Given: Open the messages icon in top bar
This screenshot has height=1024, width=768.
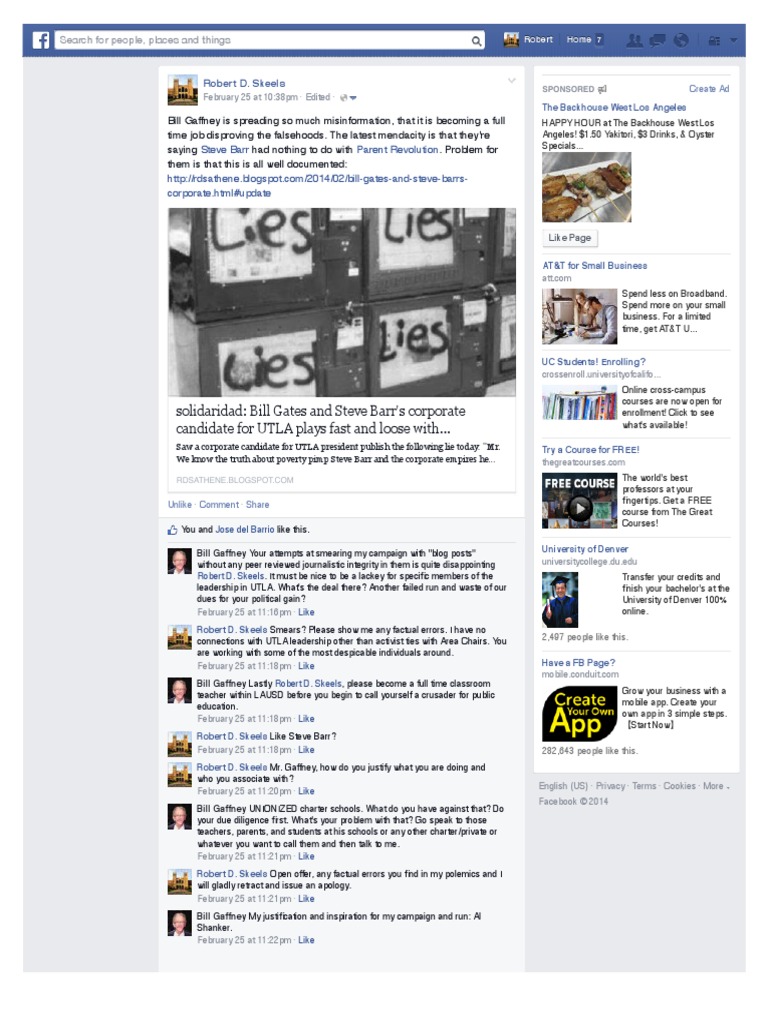Looking at the screenshot, I should click(x=658, y=40).
